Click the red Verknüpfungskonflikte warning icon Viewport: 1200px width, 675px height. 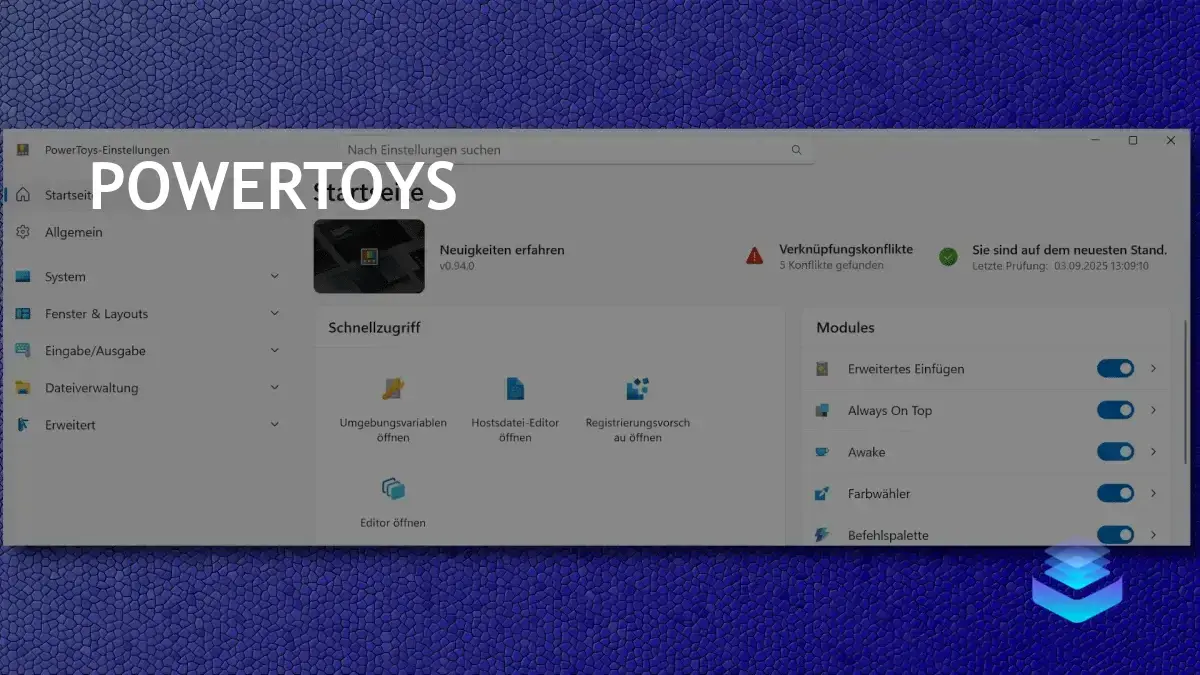(755, 256)
